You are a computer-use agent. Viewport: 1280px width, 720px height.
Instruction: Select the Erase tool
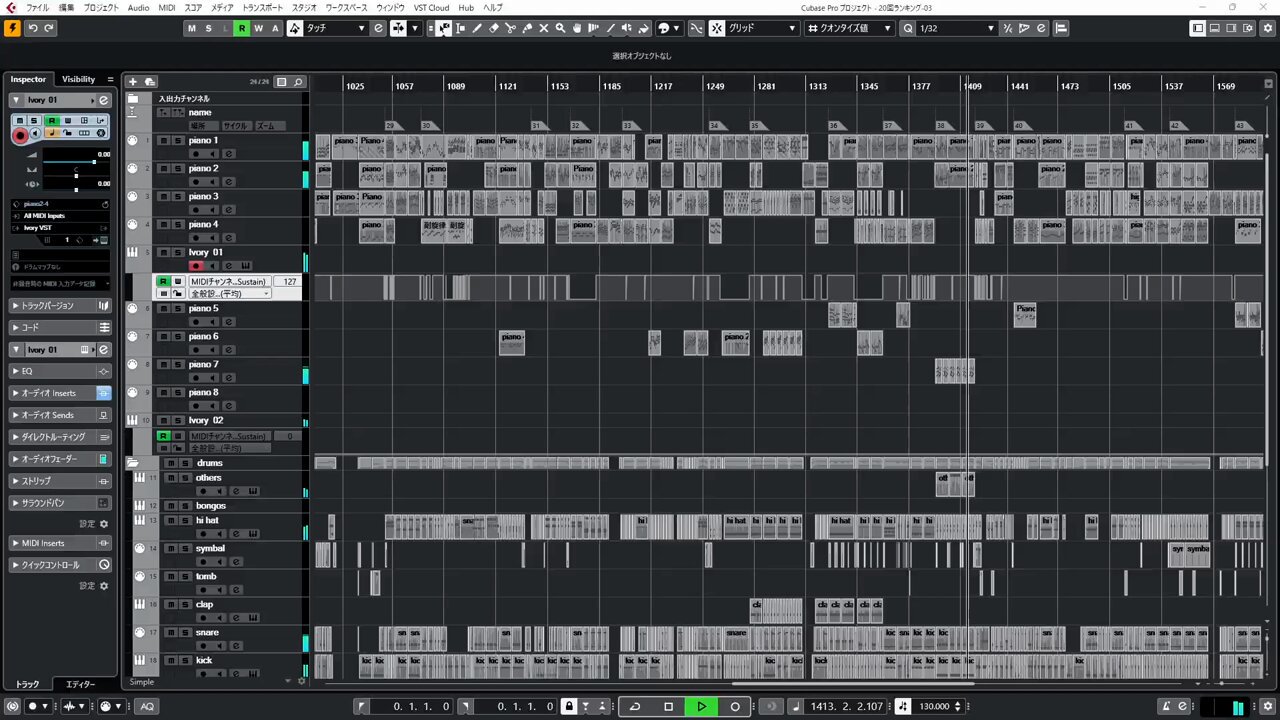(494, 28)
